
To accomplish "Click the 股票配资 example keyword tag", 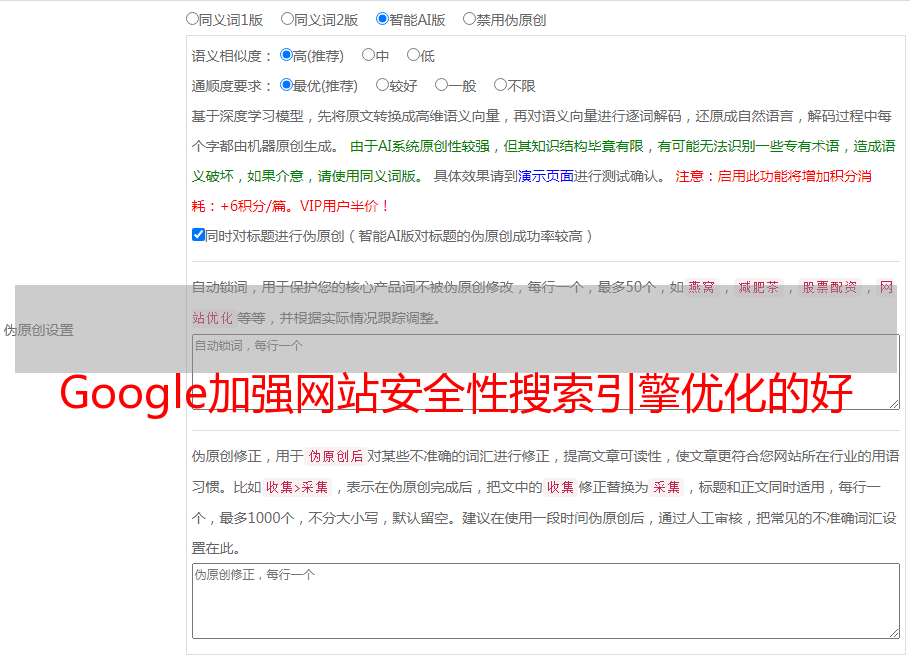I will click(x=830, y=287).
